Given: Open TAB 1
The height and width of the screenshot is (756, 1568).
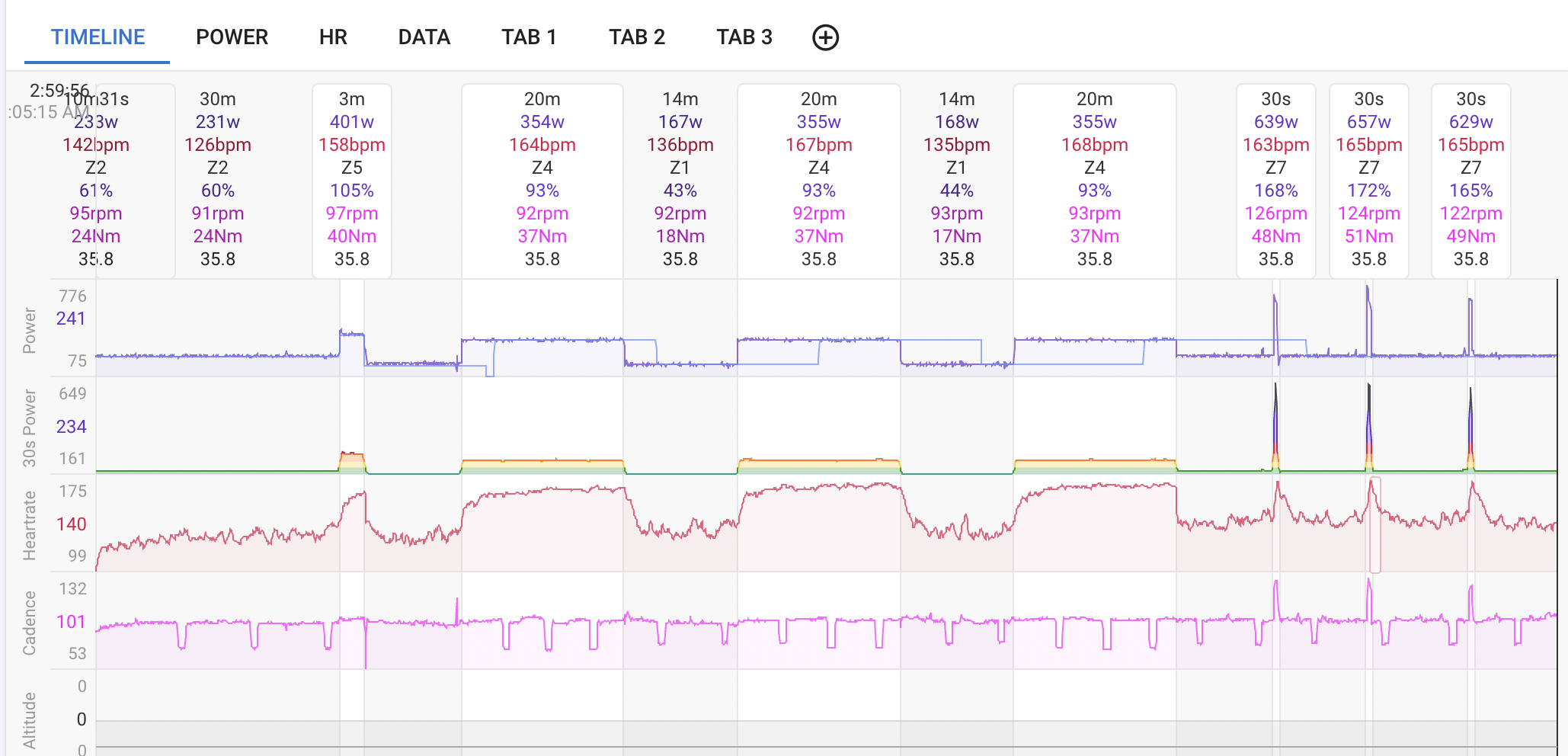Looking at the screenshot, I should [x=529, y=37].
